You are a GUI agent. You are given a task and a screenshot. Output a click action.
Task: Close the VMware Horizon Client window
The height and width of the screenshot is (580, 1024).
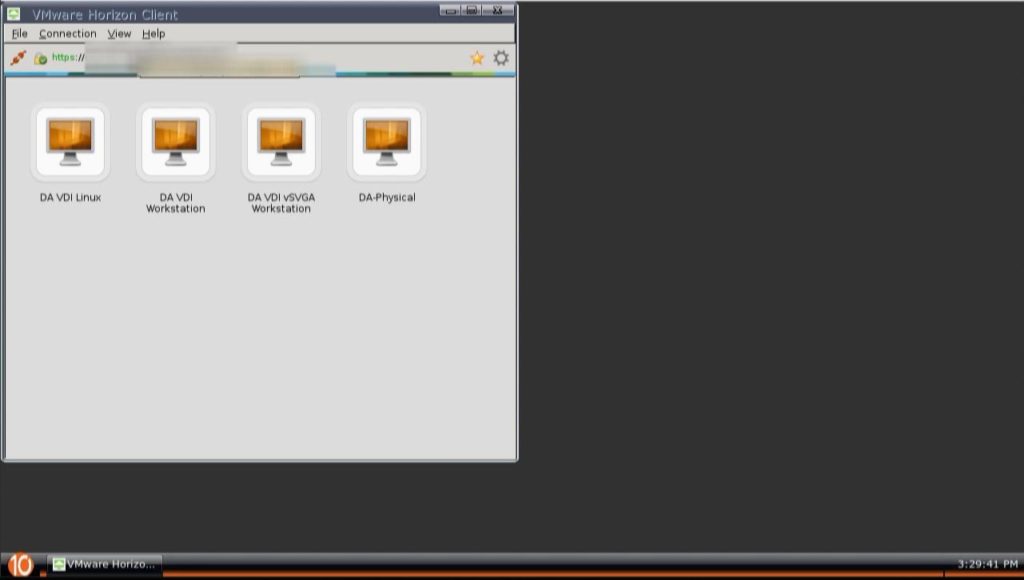click(x=498, y=10)
